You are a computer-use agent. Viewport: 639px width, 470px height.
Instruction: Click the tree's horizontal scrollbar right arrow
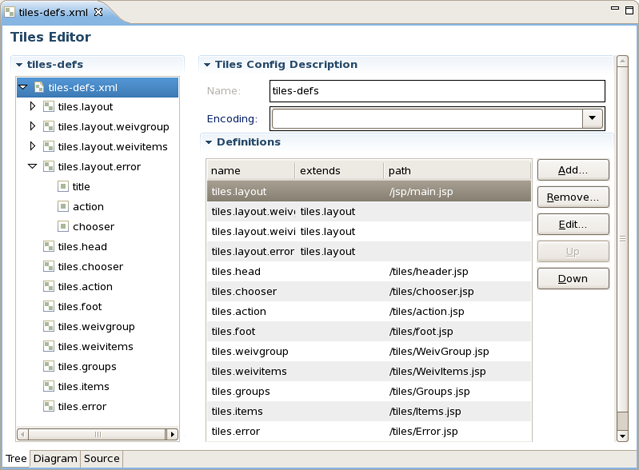tap(172, 435)
